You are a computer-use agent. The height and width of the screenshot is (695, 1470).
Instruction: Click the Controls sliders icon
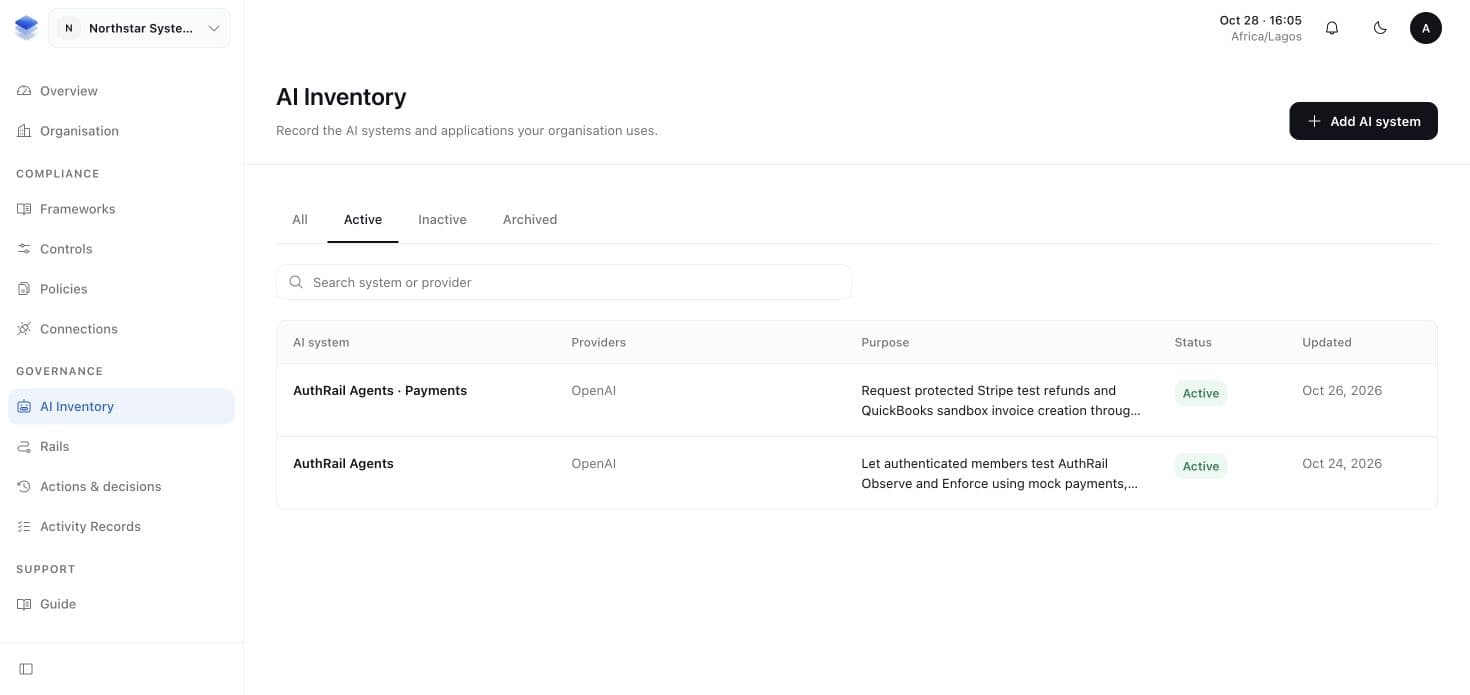click(x=24, y=249)
